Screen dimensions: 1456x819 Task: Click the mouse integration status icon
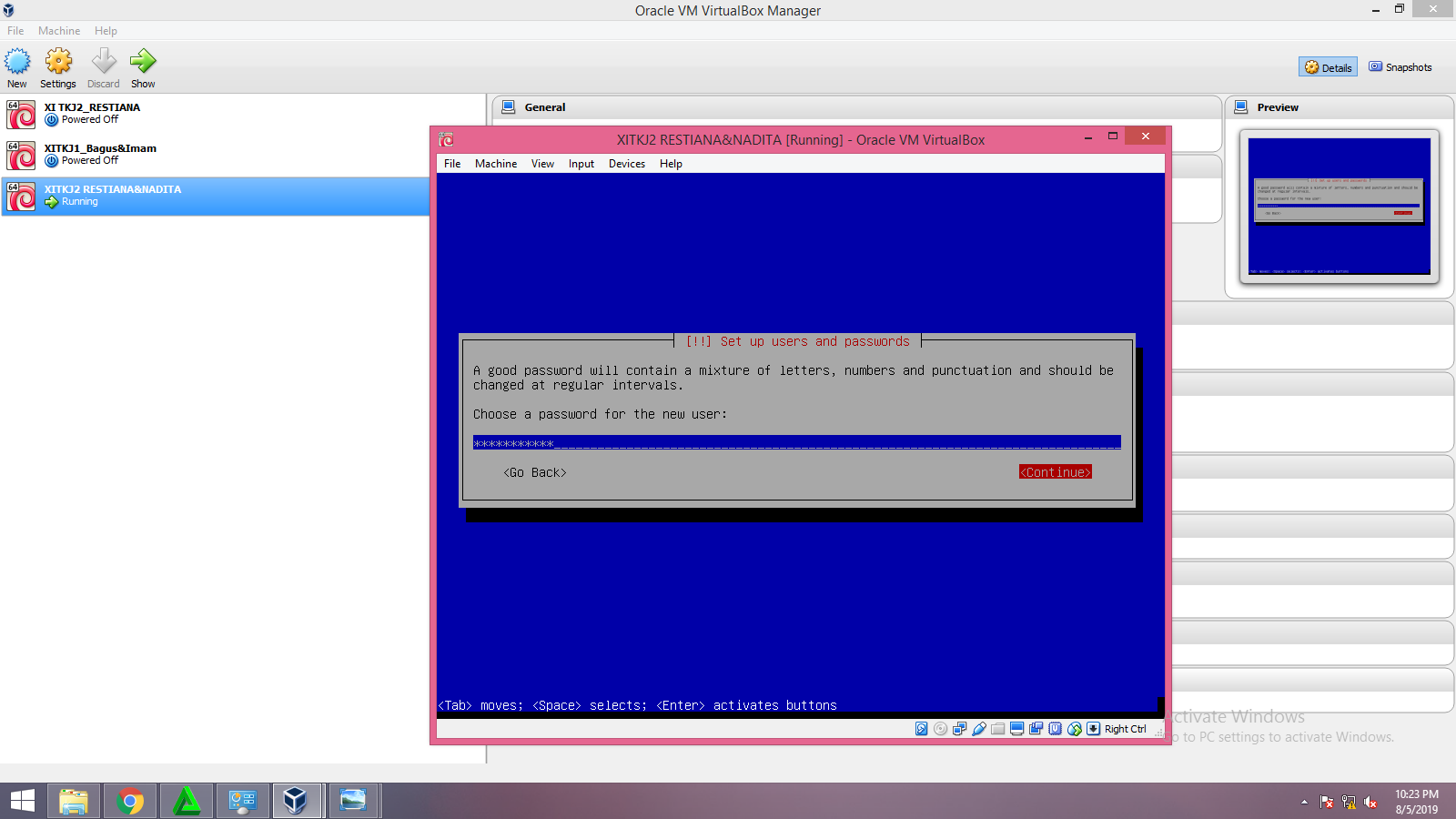[x=1075, y=729]
